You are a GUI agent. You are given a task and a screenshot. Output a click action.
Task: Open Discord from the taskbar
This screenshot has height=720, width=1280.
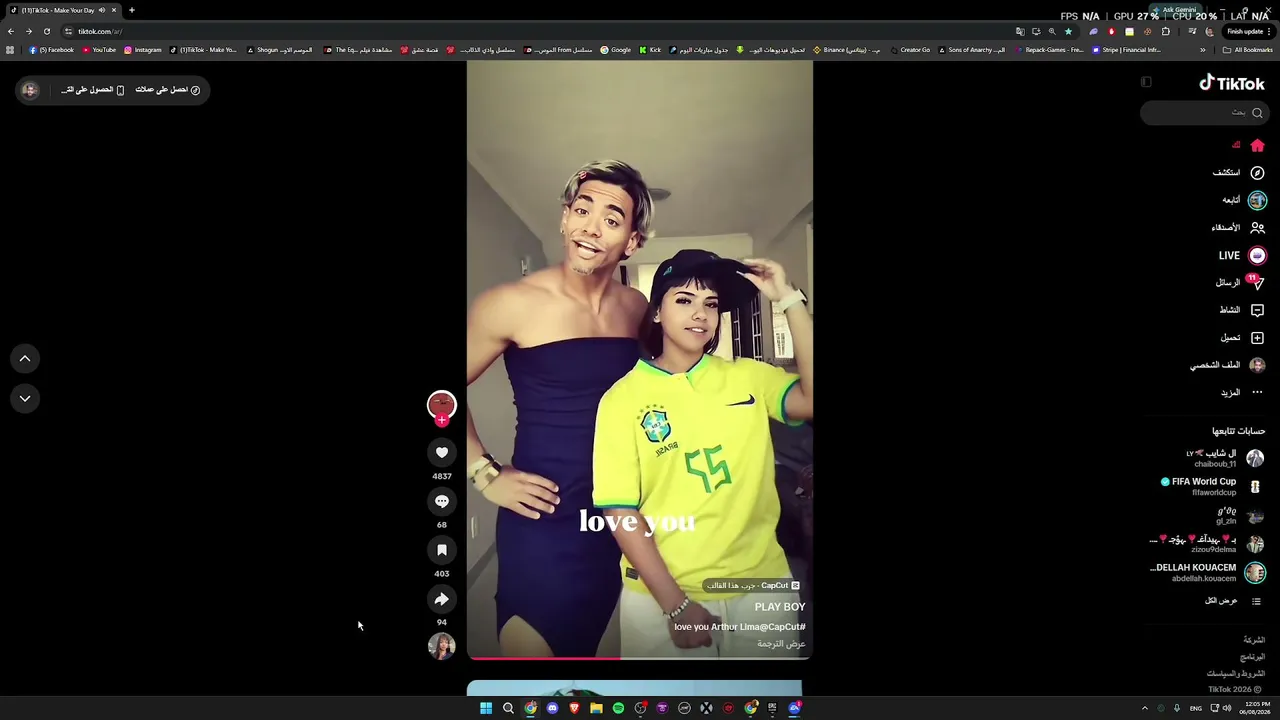[x=552, y=708]
